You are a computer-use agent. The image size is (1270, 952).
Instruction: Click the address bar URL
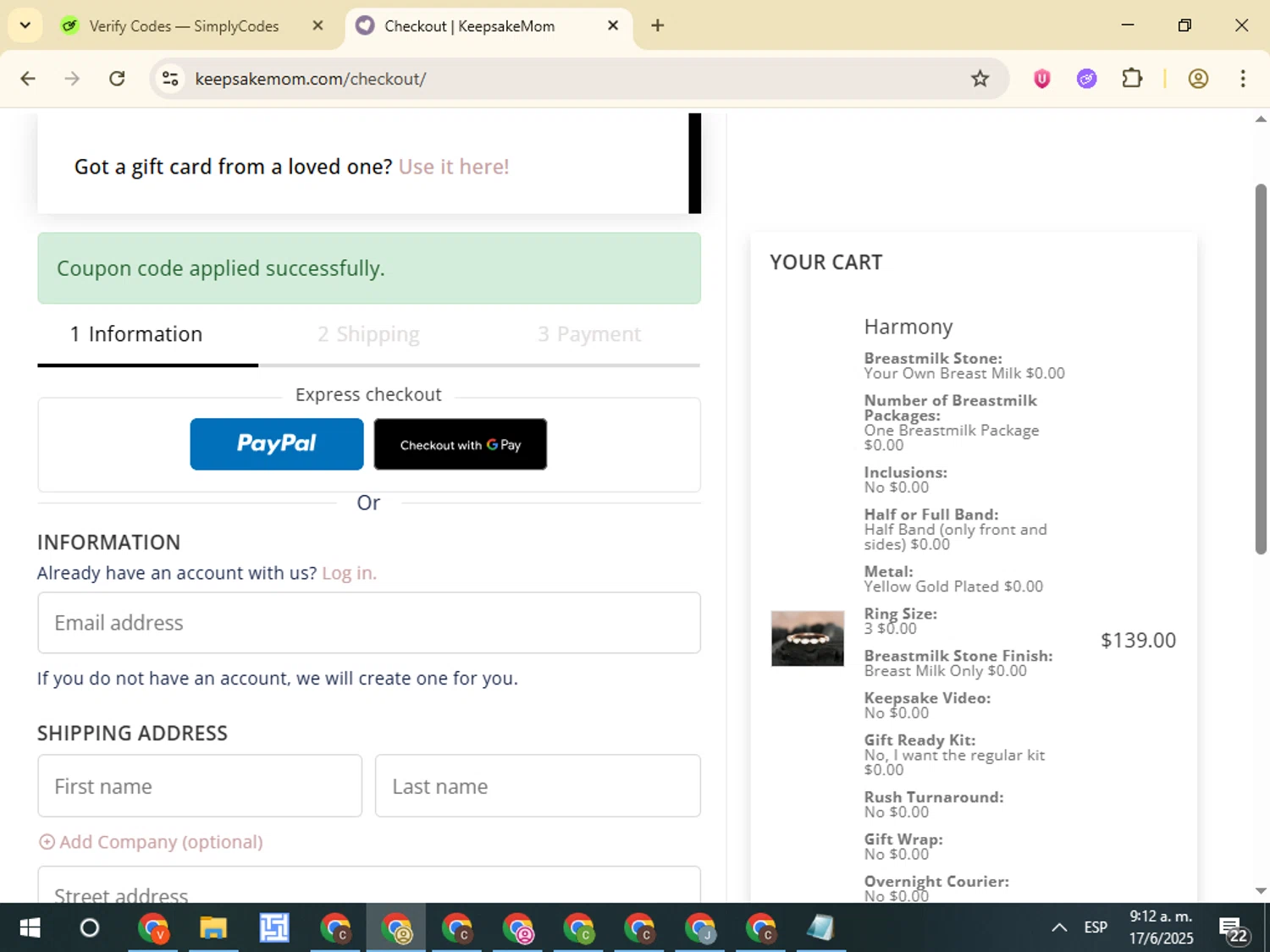310,79
